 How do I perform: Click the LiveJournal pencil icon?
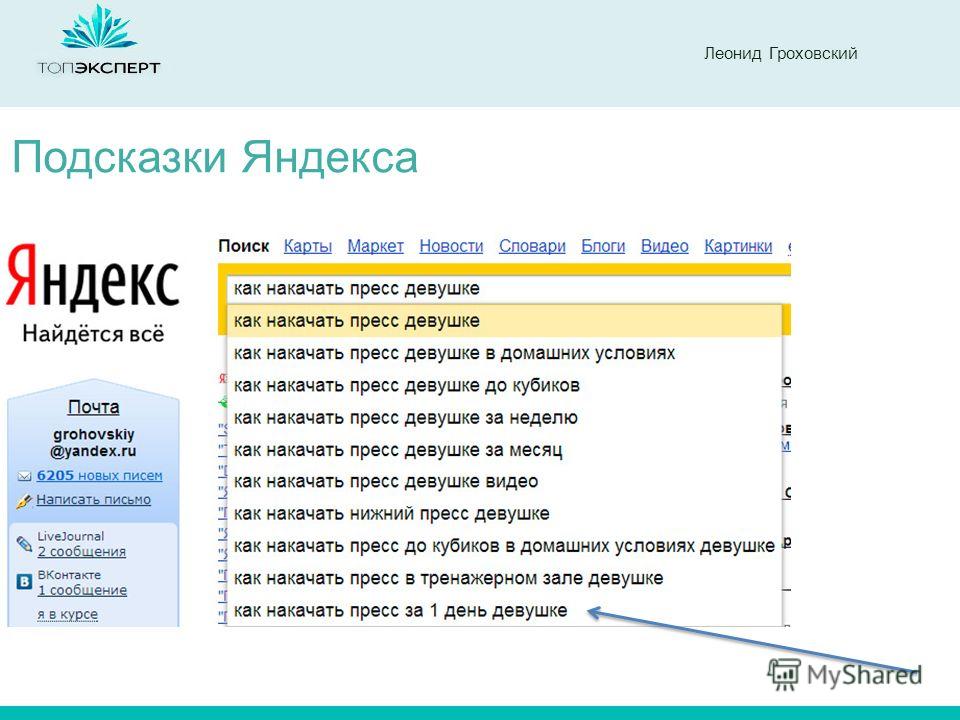pos(24,544)
